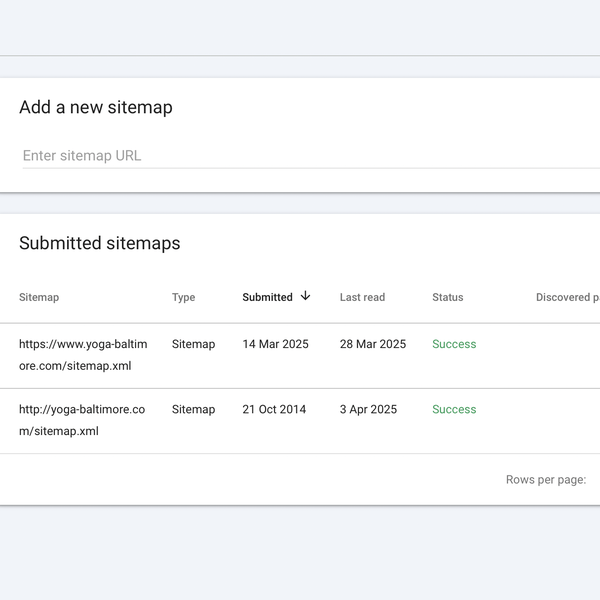
Task: Click the Submitted sitemaps heading
Action: pyautogui.click(x=99, y=243)
